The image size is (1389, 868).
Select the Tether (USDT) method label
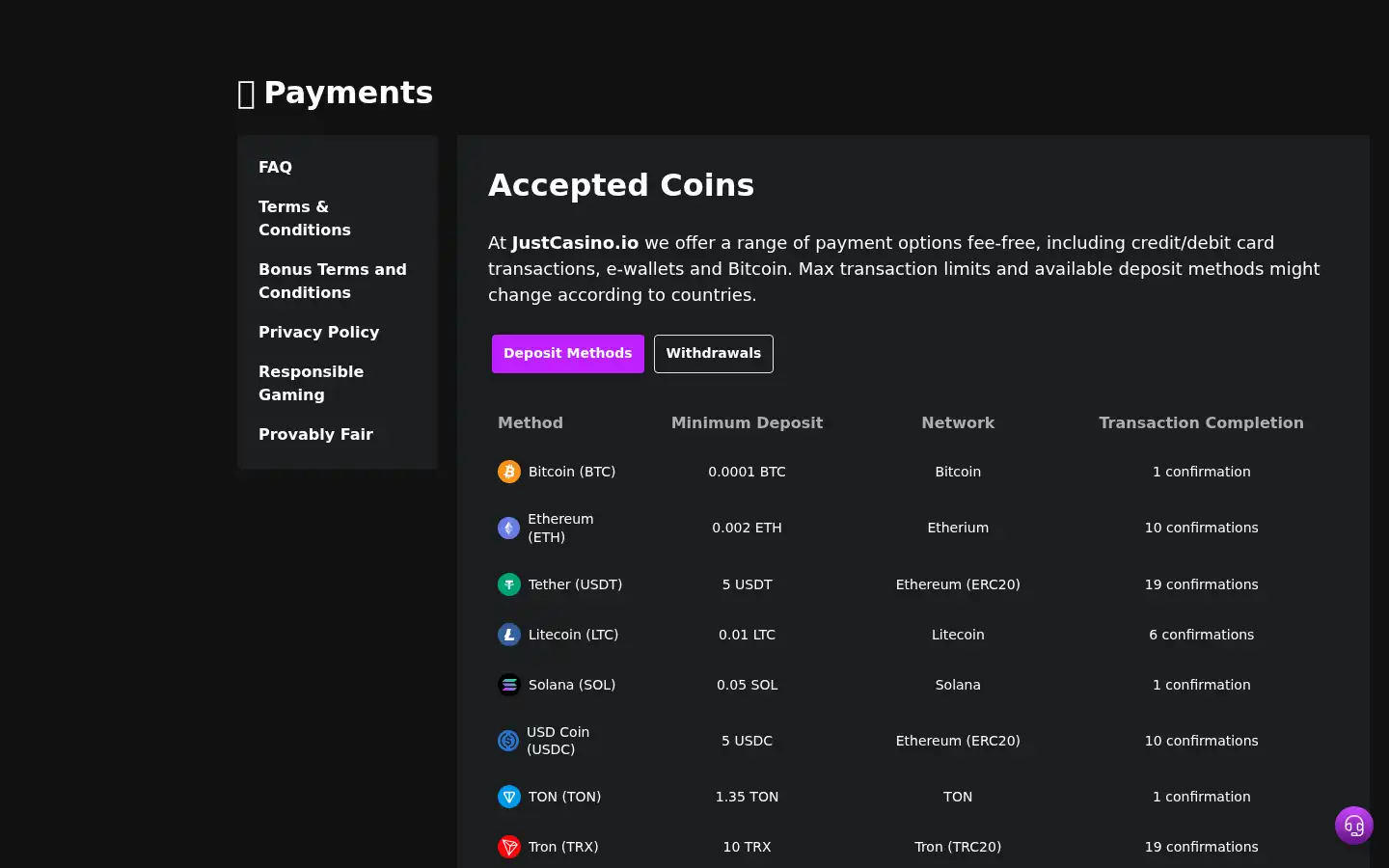coord(575,584)
